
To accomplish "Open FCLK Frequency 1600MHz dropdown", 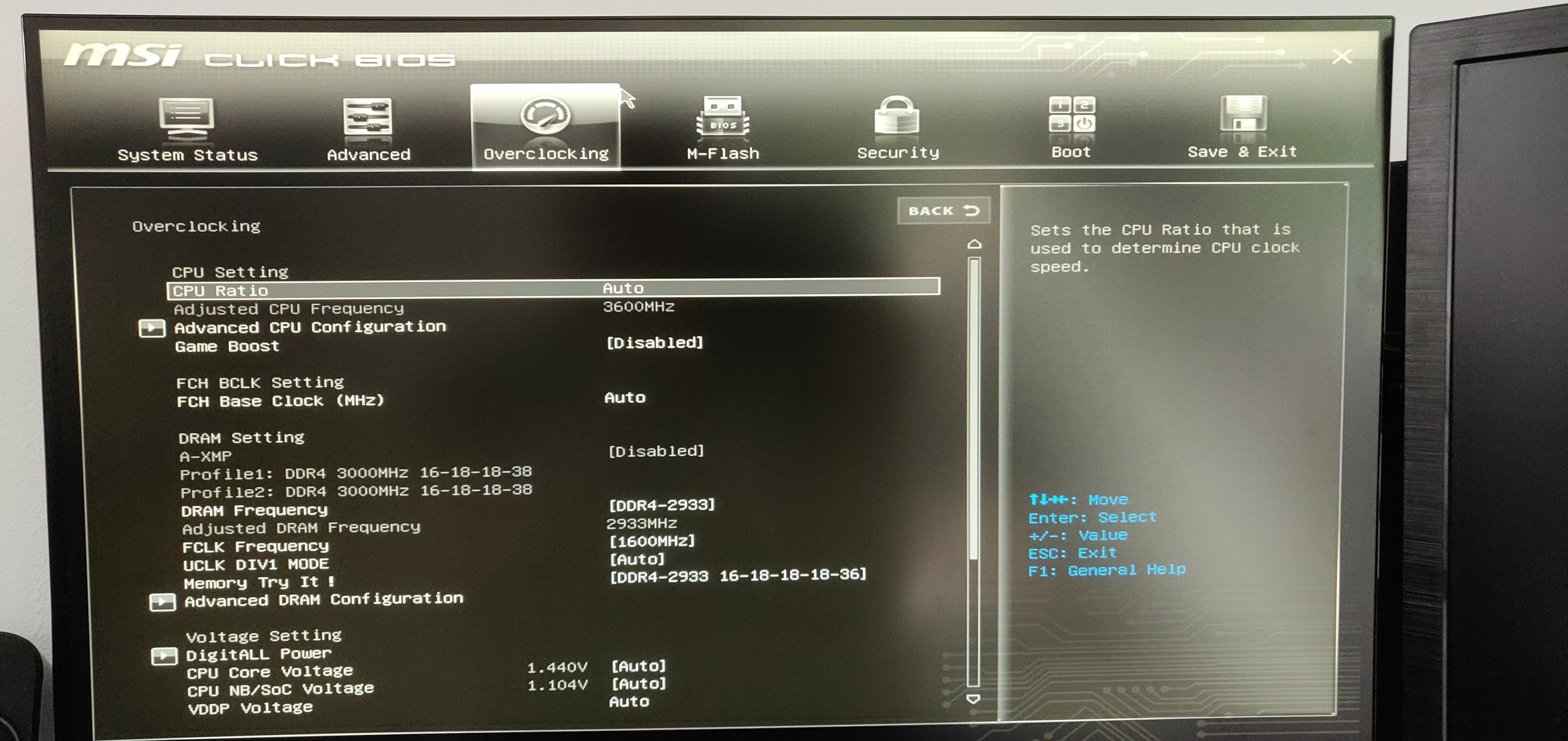I will point(651,541).
